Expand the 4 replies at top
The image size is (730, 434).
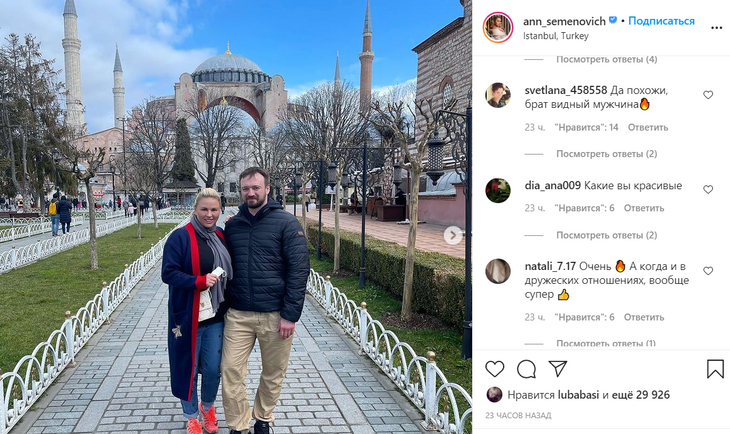[606, 60]
